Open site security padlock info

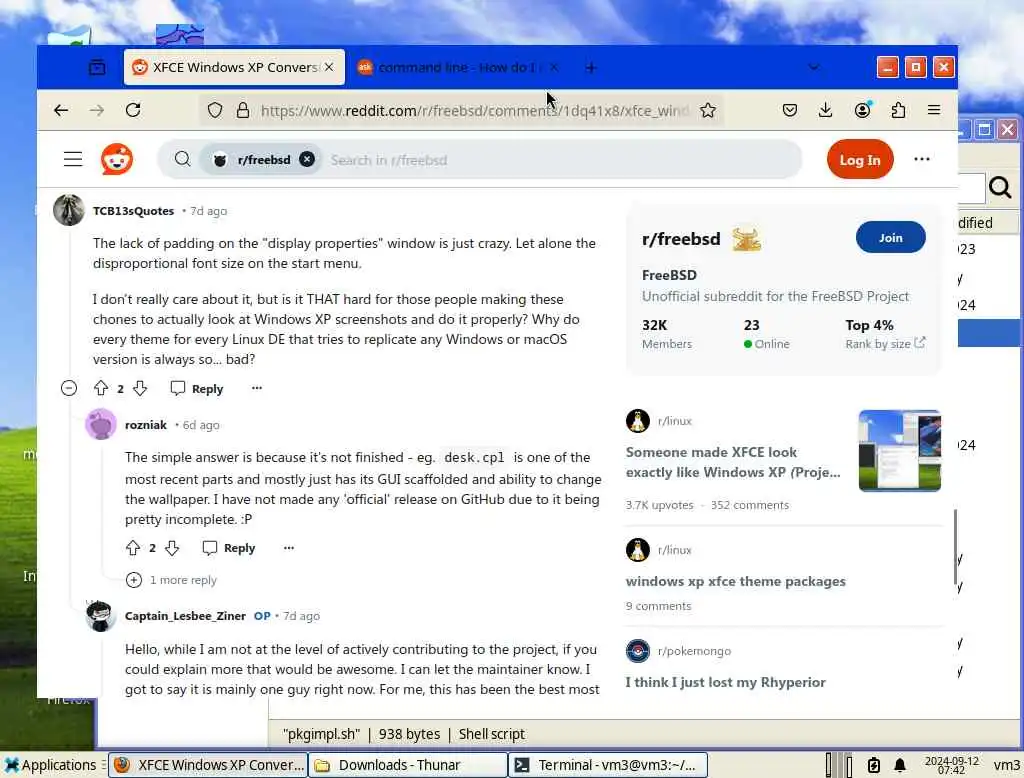pyautogui.click(x=242, y=110)
